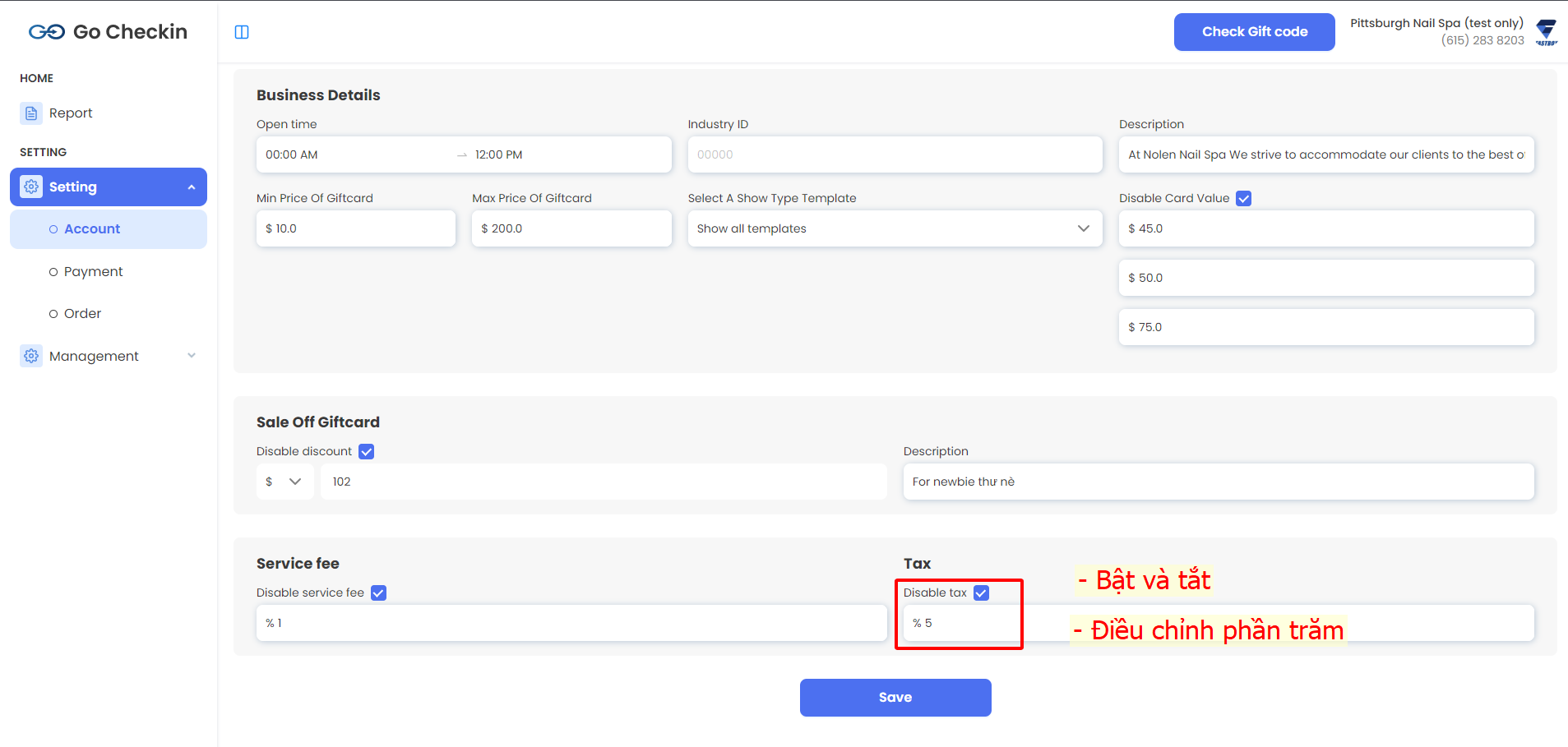The width and height of the screenshot is (1568, 747).
Task: Toggle the Disable discount checkbox
Action: (367, 452)
